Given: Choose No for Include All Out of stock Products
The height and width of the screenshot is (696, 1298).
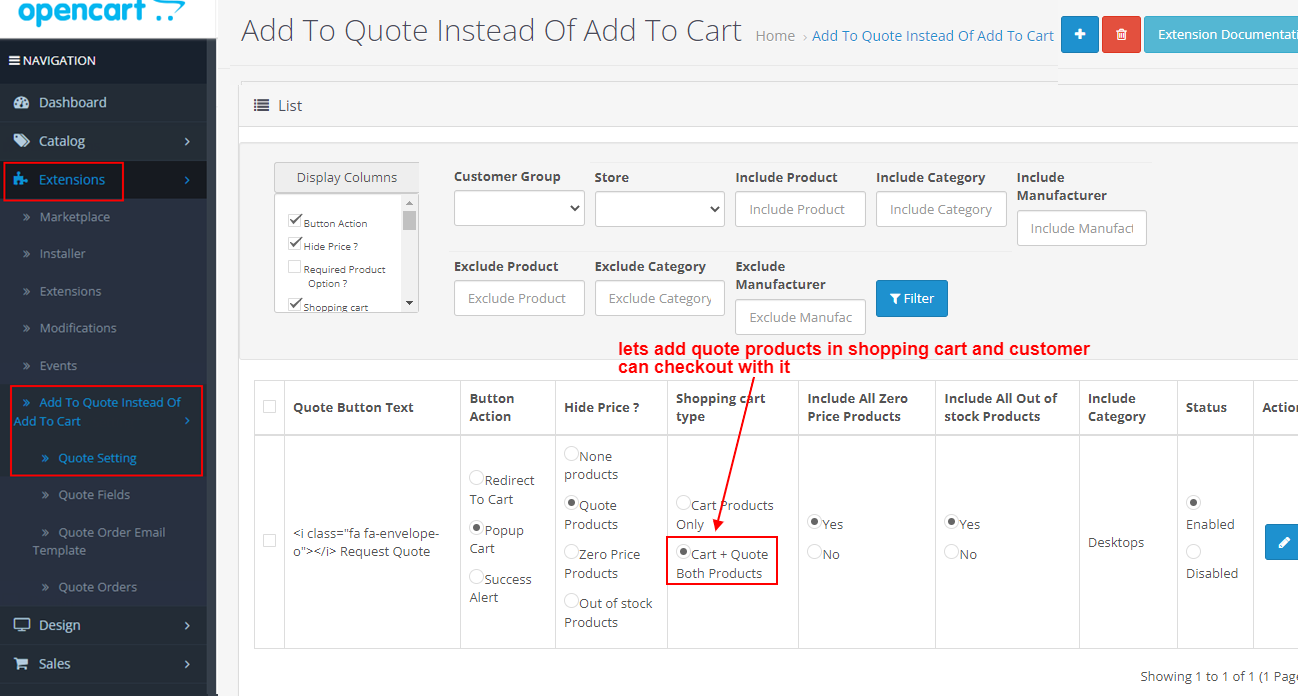Looking at the screenshot, I should [951, 552].
